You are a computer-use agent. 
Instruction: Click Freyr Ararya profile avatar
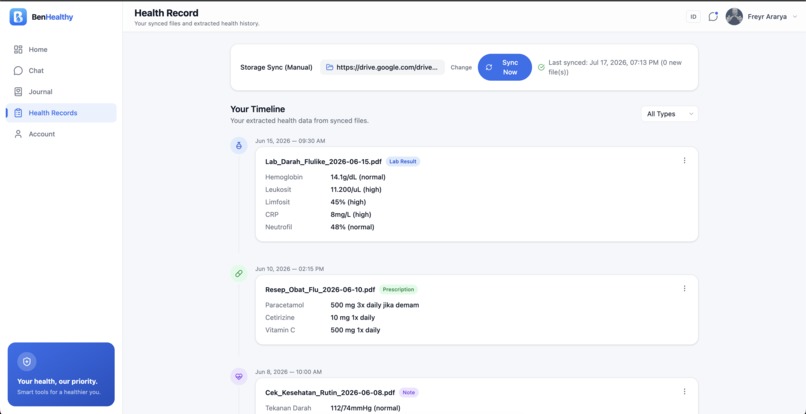[734, 16]
